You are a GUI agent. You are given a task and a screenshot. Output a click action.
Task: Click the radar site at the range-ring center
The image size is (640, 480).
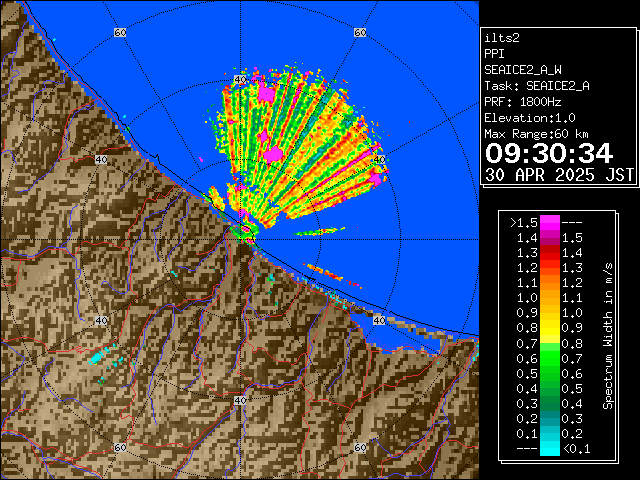click(x=240, y=240)
